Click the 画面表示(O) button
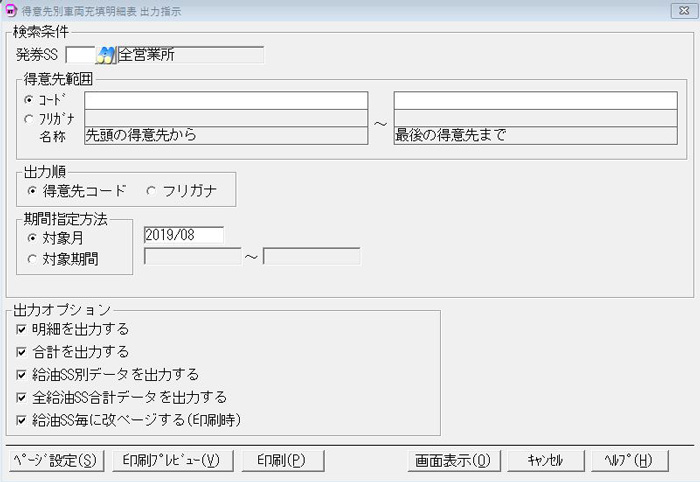Viewport: 700px width, 482px height. click(453, 460)
